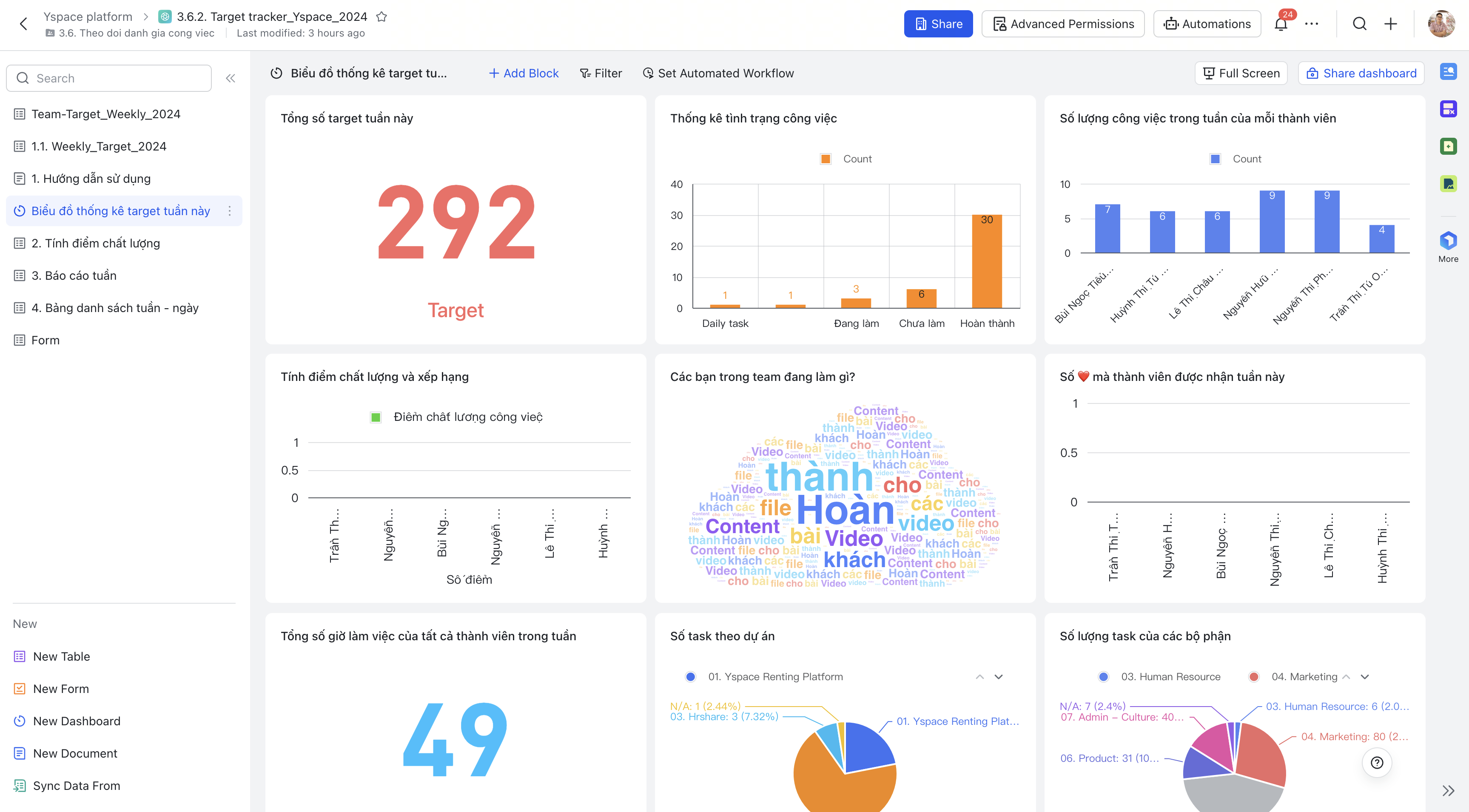Open options for Biểu đồ thống kê row
The image size is (1469, 812).
click(229, 211)
